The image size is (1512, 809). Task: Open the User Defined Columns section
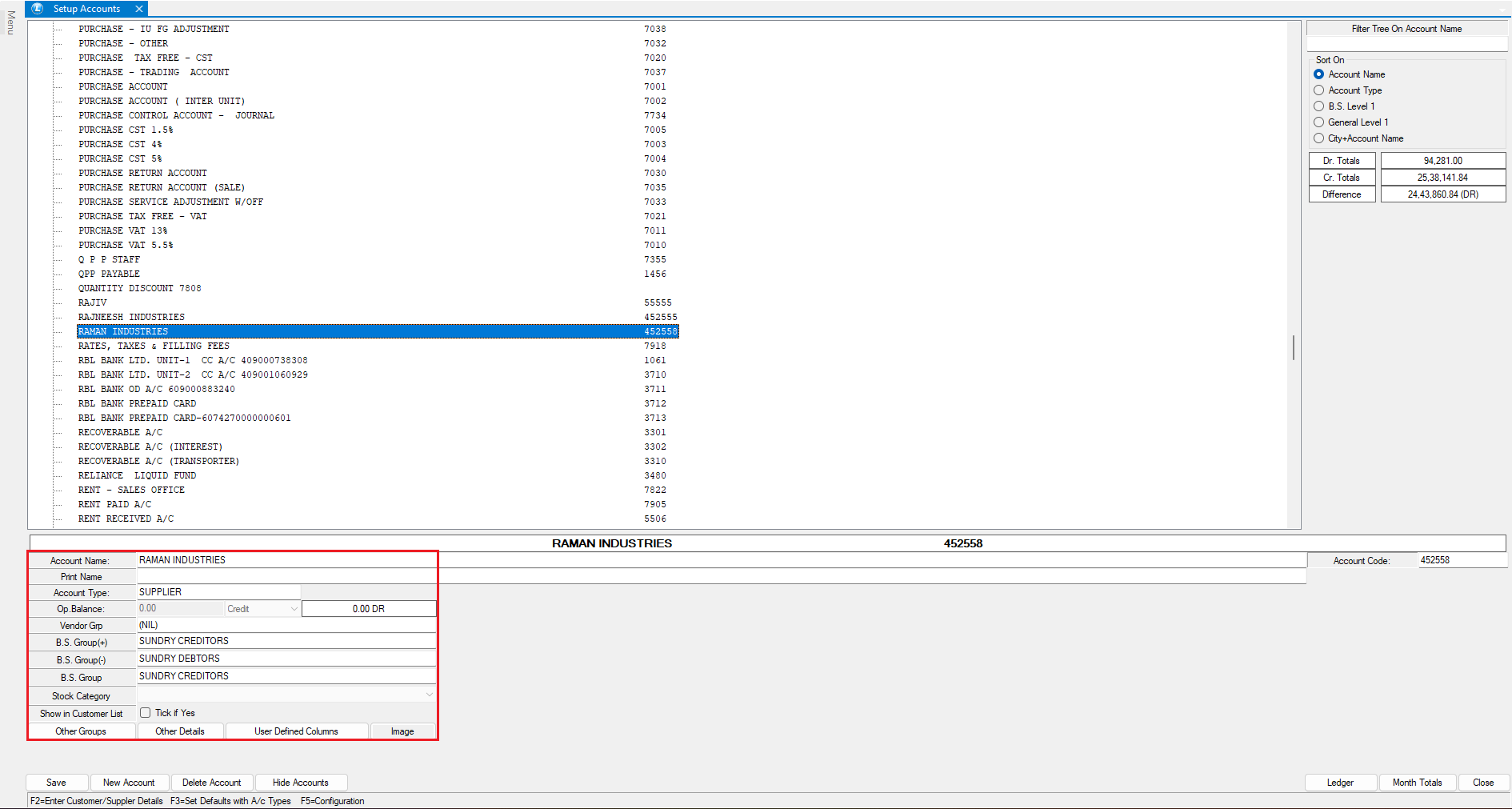point(296,731)
